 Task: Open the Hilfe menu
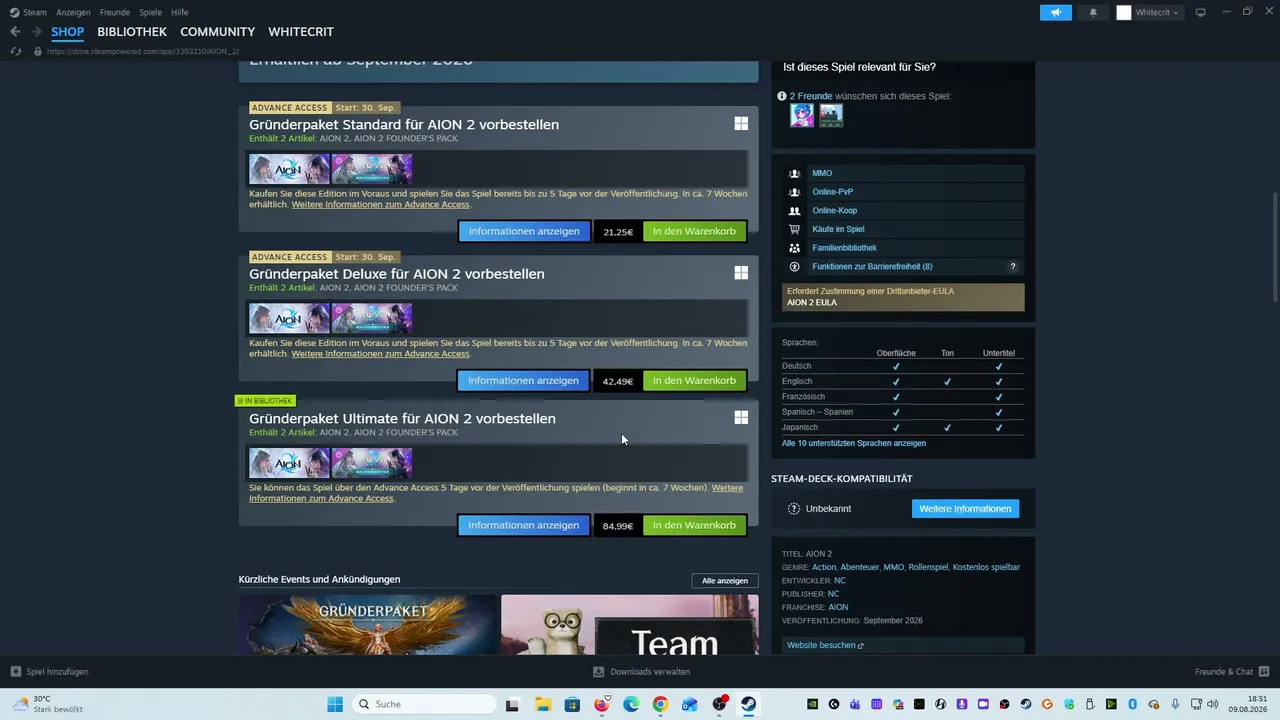point(180,12)
